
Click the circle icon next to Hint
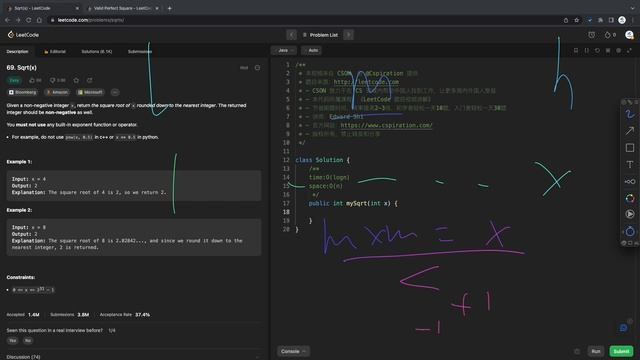click(x=257, y=68)
